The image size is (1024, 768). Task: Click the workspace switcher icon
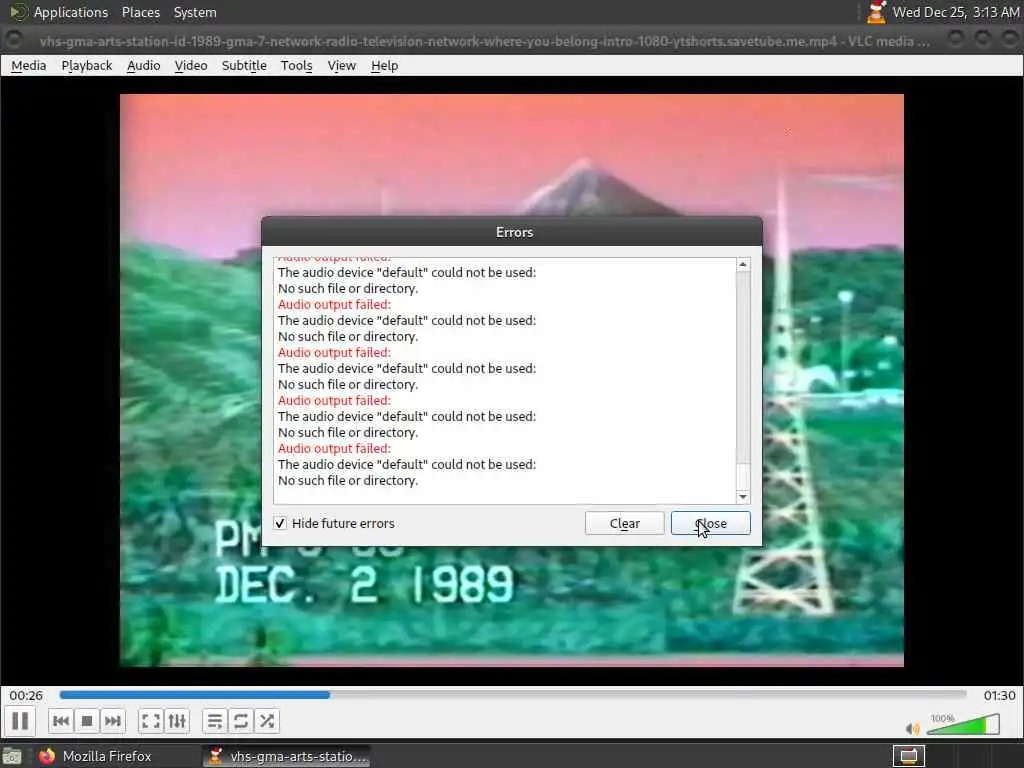pyautogui.click(x=908, y=756)
